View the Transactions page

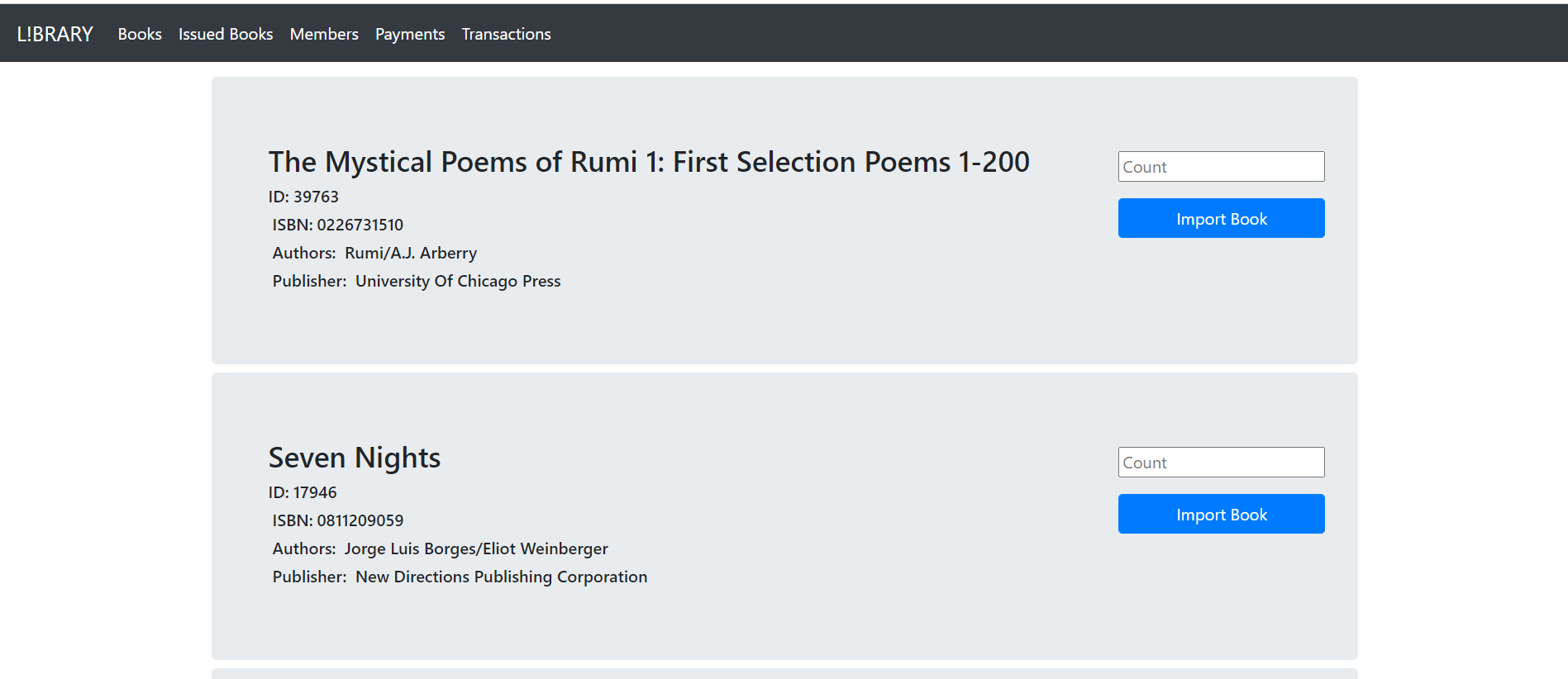point(506,34)
